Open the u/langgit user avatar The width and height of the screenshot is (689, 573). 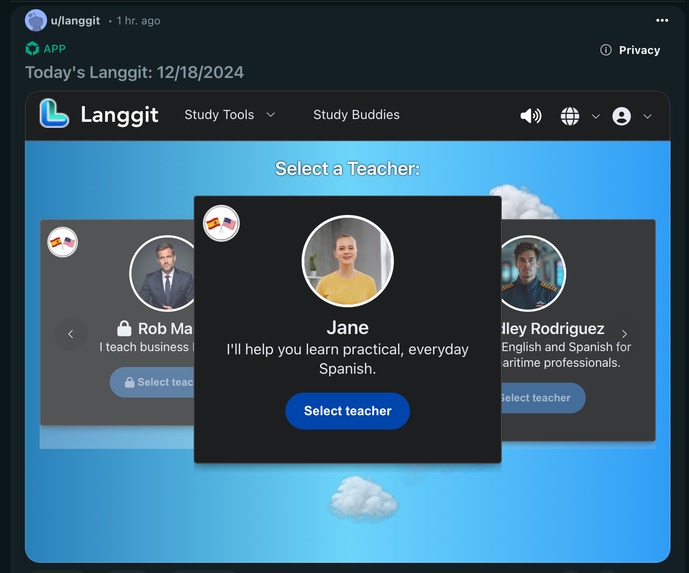click(x=36, y=21)
